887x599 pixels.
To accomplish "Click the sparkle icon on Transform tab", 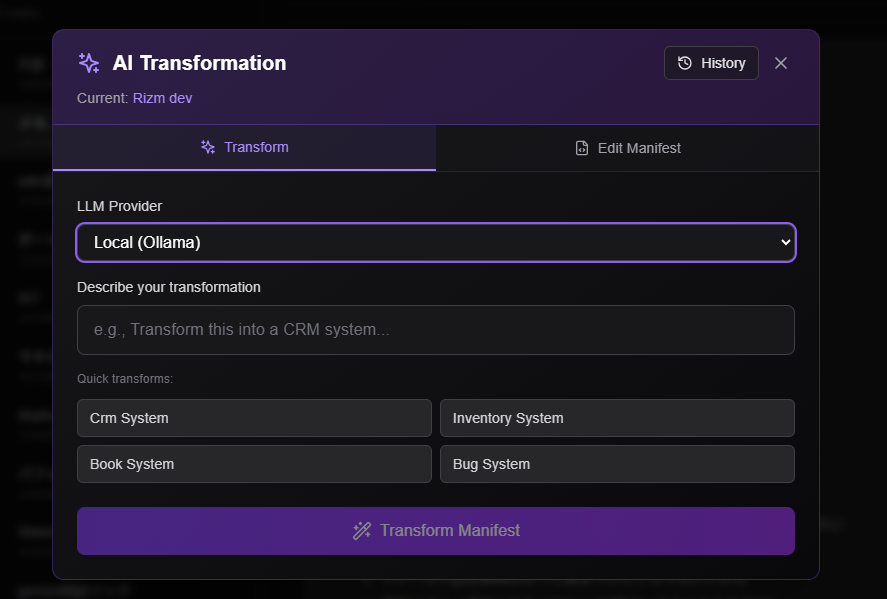I will pyautogui.click(x=208, y=147).
